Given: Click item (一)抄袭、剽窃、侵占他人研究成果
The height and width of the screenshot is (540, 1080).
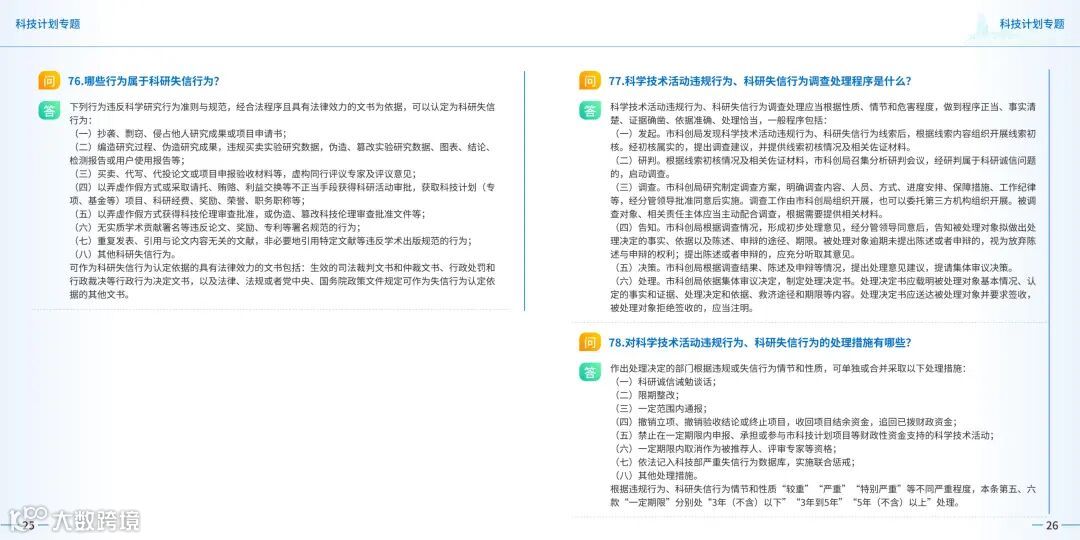Looking at the screenshot, I should 179,133.
